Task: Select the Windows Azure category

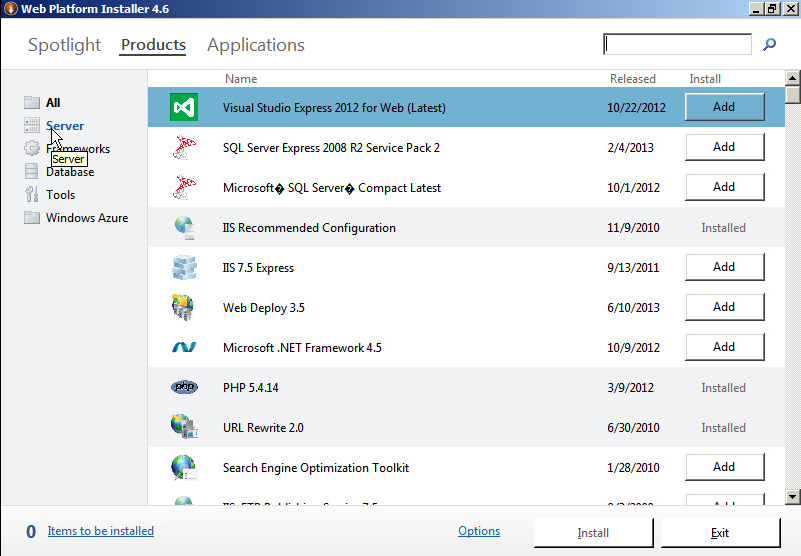Action: pyautogui.click(x=86, y=218)
